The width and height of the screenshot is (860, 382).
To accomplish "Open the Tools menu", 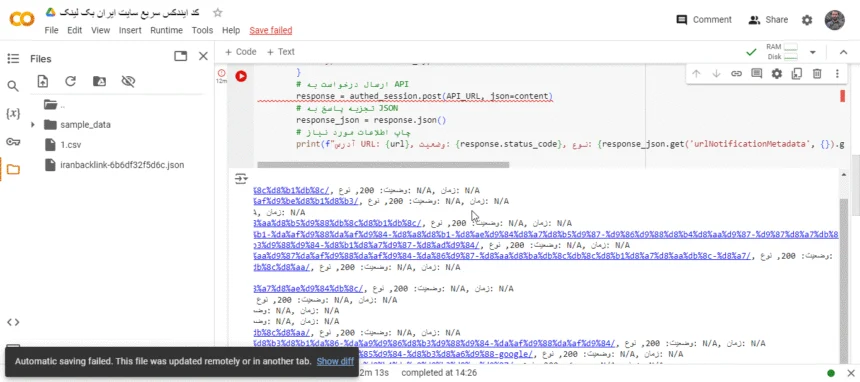I will (x=202, y=30).
